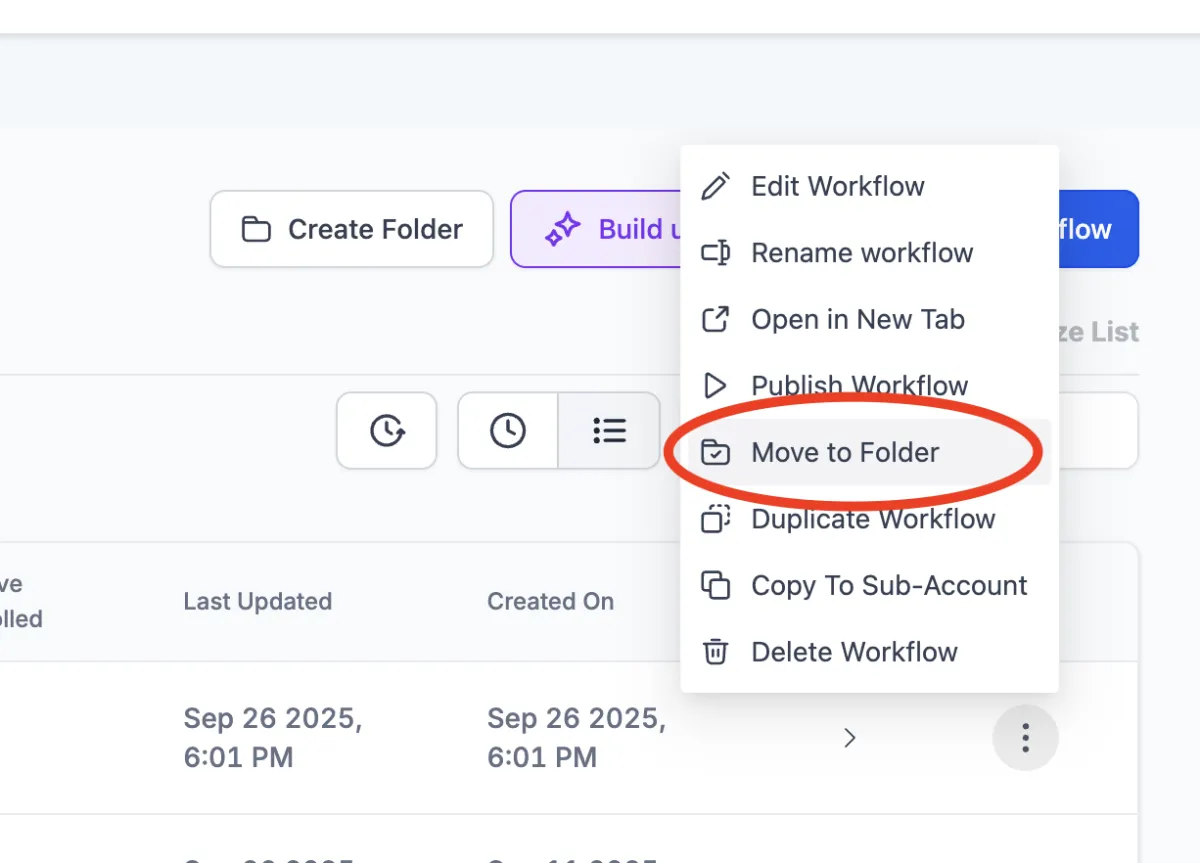Sort by the Created On column header
Screen dimensions: 1200x863
tap(551, 602)
